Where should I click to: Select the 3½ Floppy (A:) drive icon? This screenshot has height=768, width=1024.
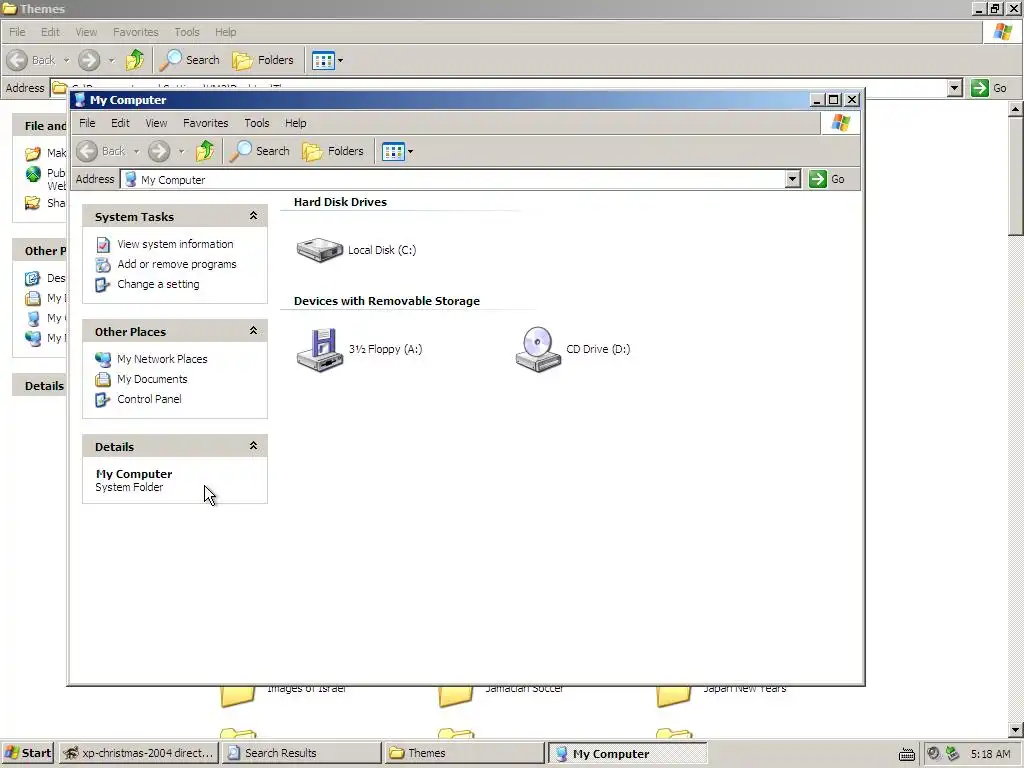(x=319, y=349)
